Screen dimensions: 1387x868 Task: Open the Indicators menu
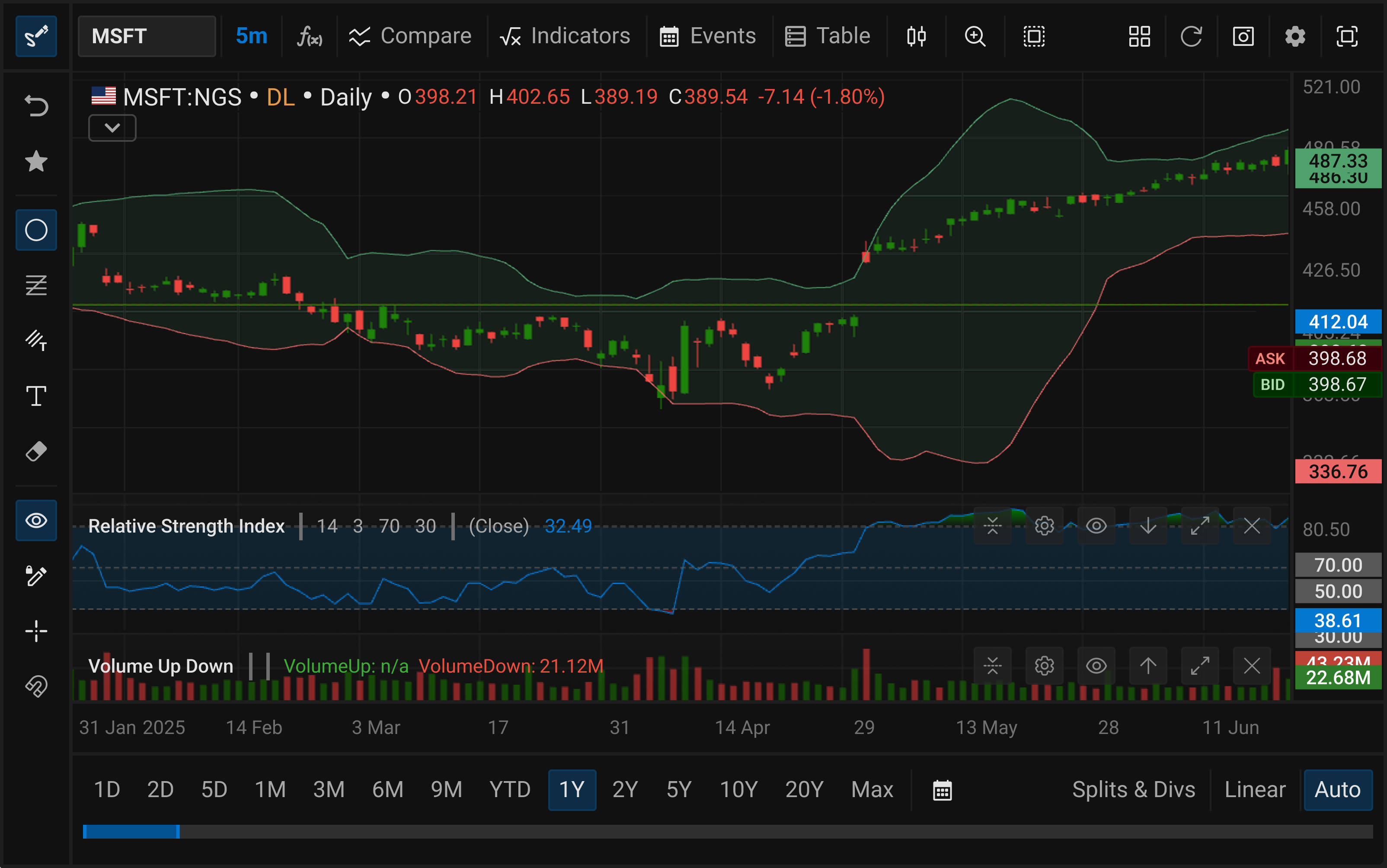coord(565,36)
